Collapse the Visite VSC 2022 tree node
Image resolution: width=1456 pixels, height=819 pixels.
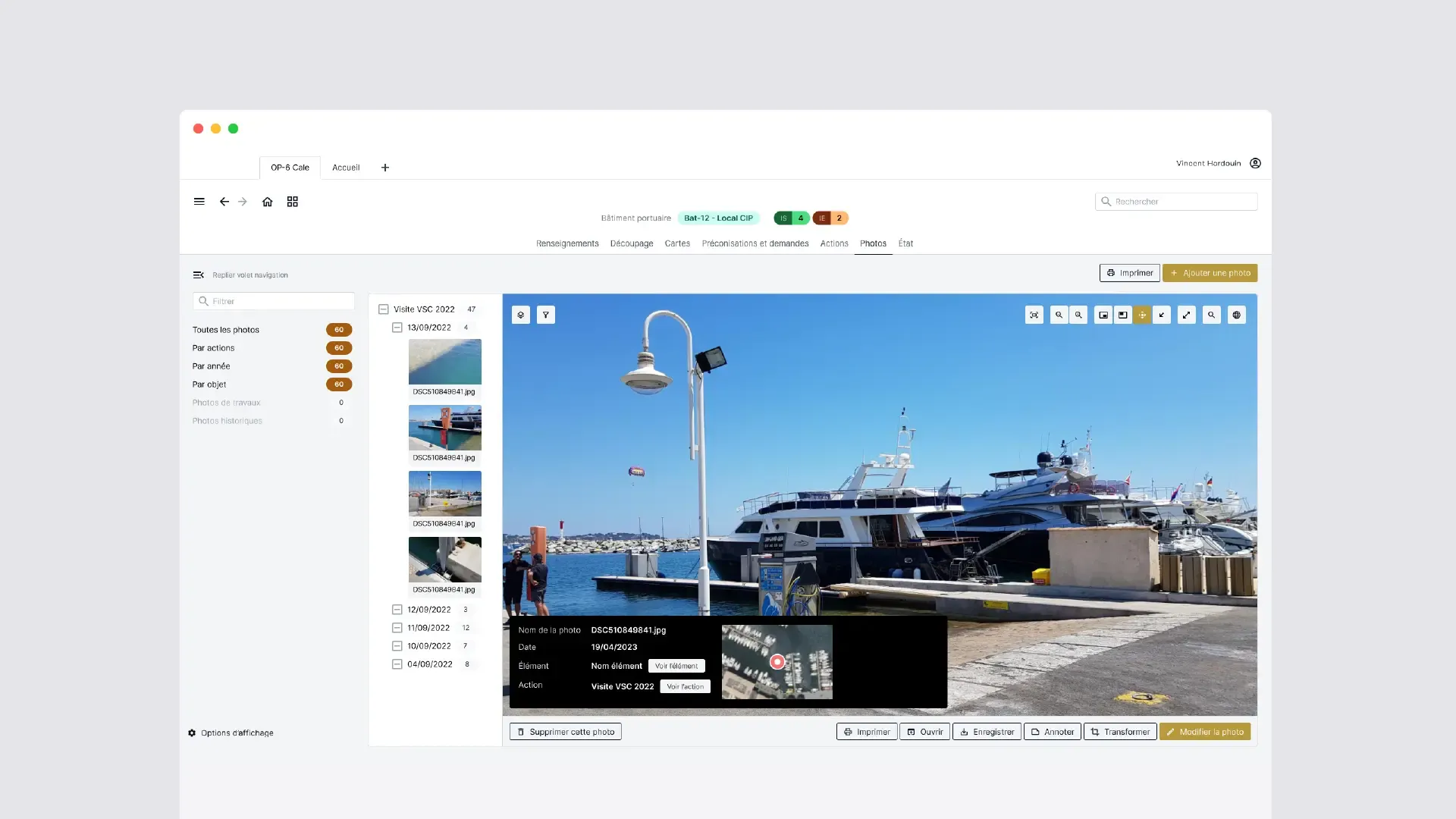384,309
